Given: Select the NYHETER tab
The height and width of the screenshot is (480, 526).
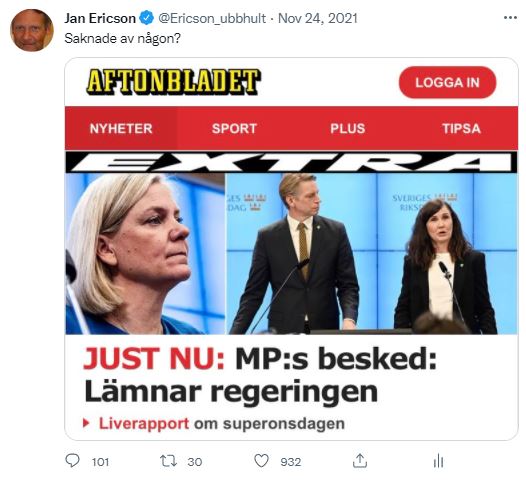Looking at the screenshot, I should (121, 128).
